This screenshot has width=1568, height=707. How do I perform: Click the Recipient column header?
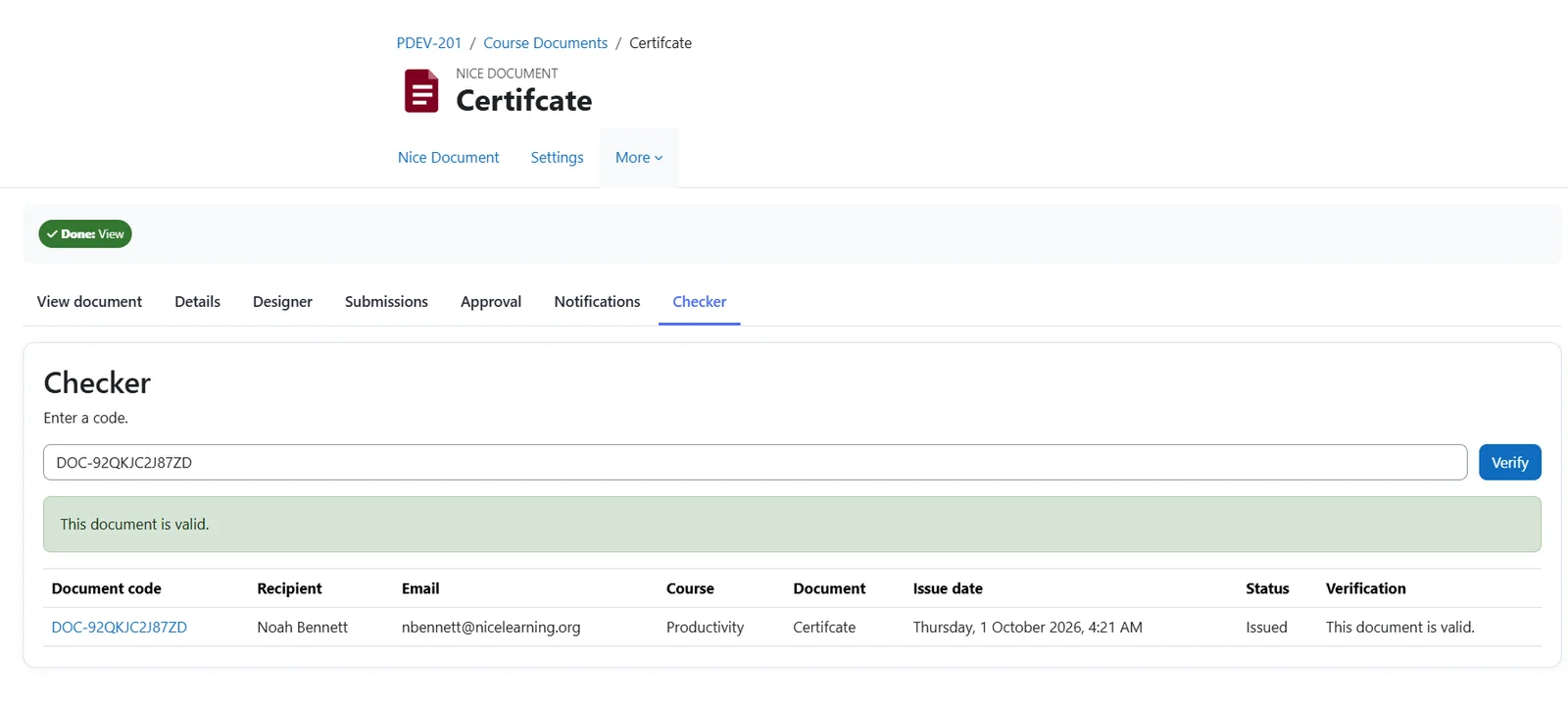(x=289, y=588)
